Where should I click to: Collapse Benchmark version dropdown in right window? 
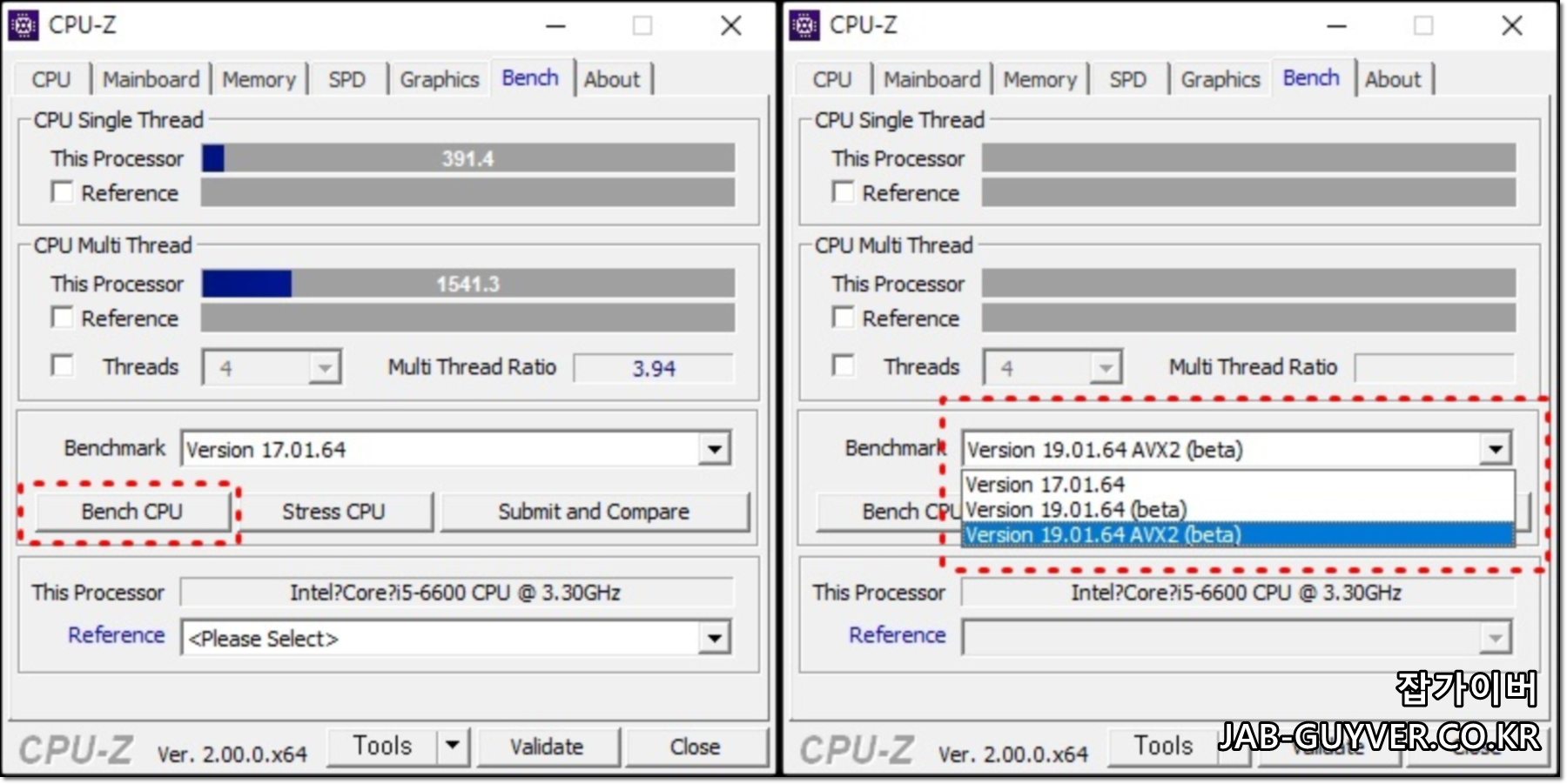point(1496,449)
